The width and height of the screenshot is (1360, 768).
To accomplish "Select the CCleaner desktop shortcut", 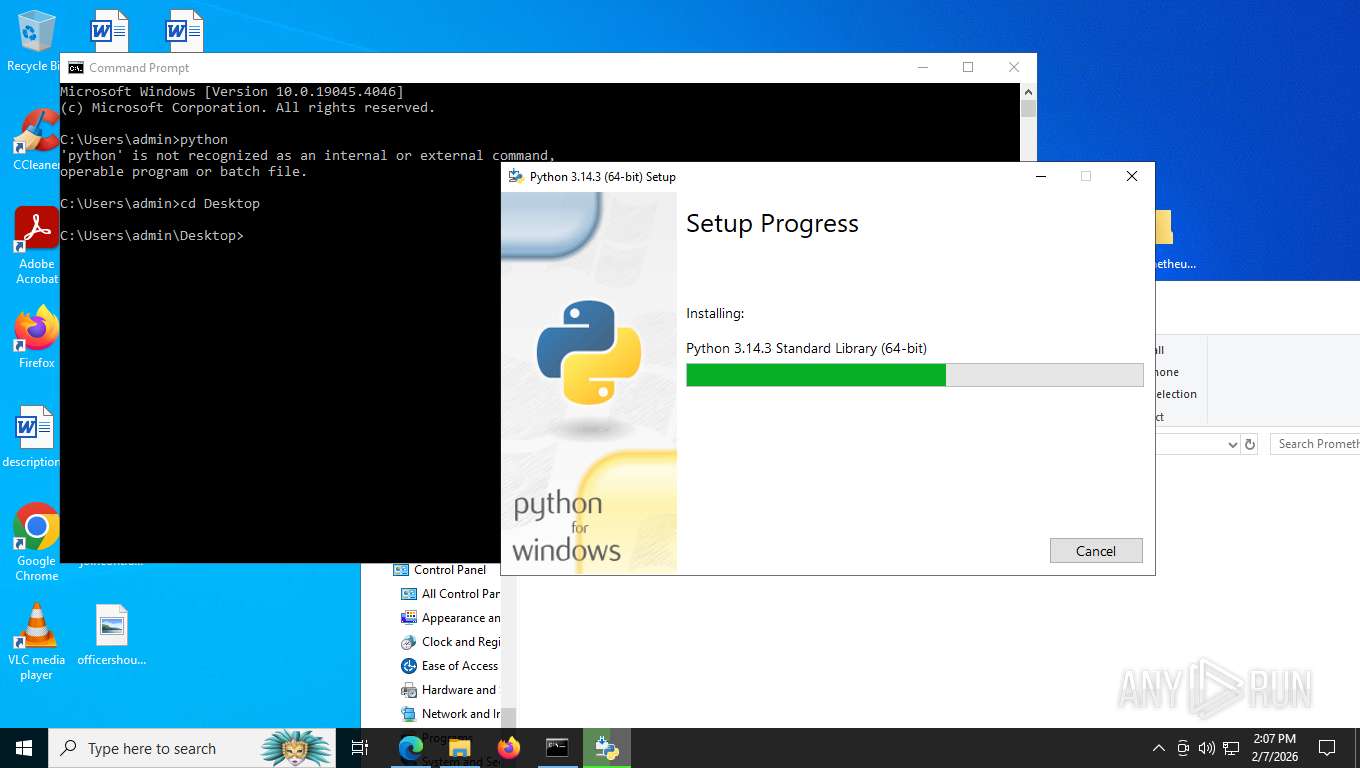I will (36, 139).
